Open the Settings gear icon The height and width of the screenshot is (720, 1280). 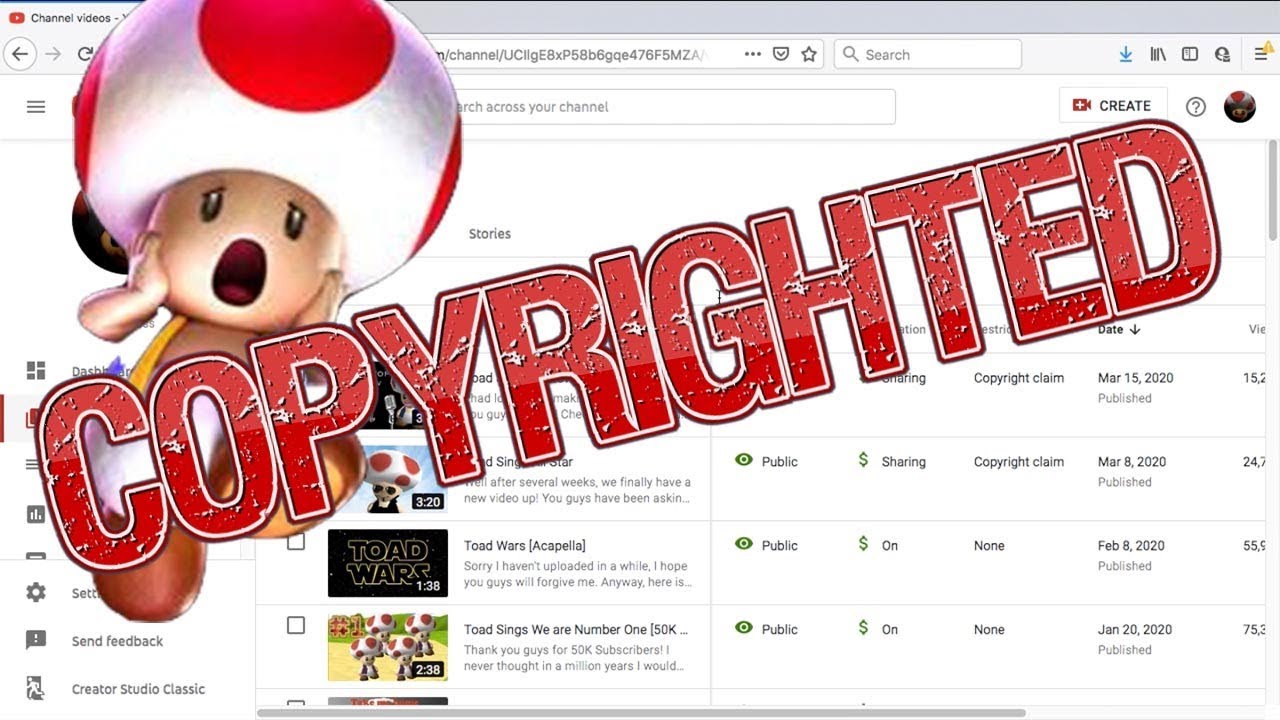[x=36, y=593]
